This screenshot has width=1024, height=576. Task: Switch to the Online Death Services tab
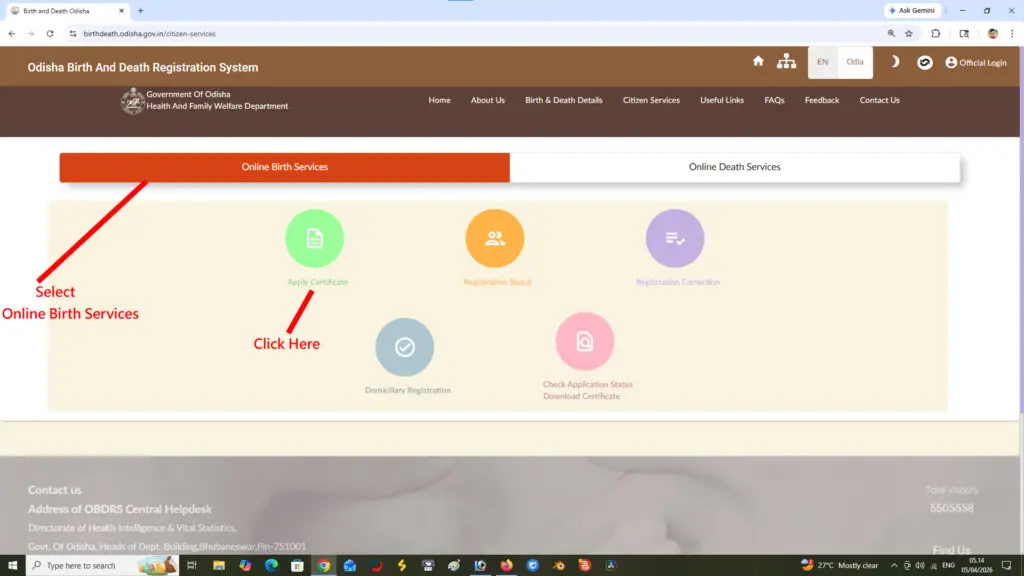pyautogui.click(x=735, y=167)
